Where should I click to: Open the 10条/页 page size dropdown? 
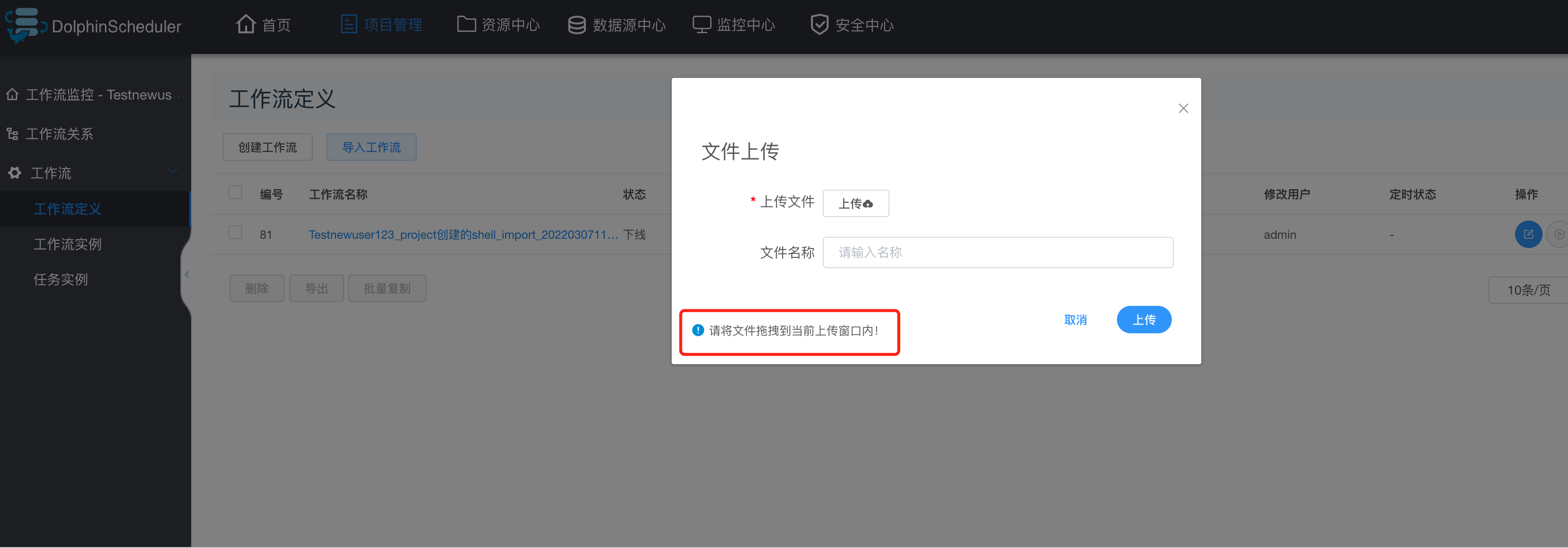tap(1528, 290)
